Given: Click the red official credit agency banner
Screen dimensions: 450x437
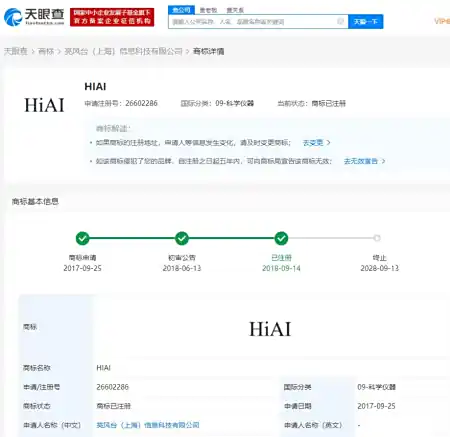Looking at the screenshot, I should click(x=112, y=17).
